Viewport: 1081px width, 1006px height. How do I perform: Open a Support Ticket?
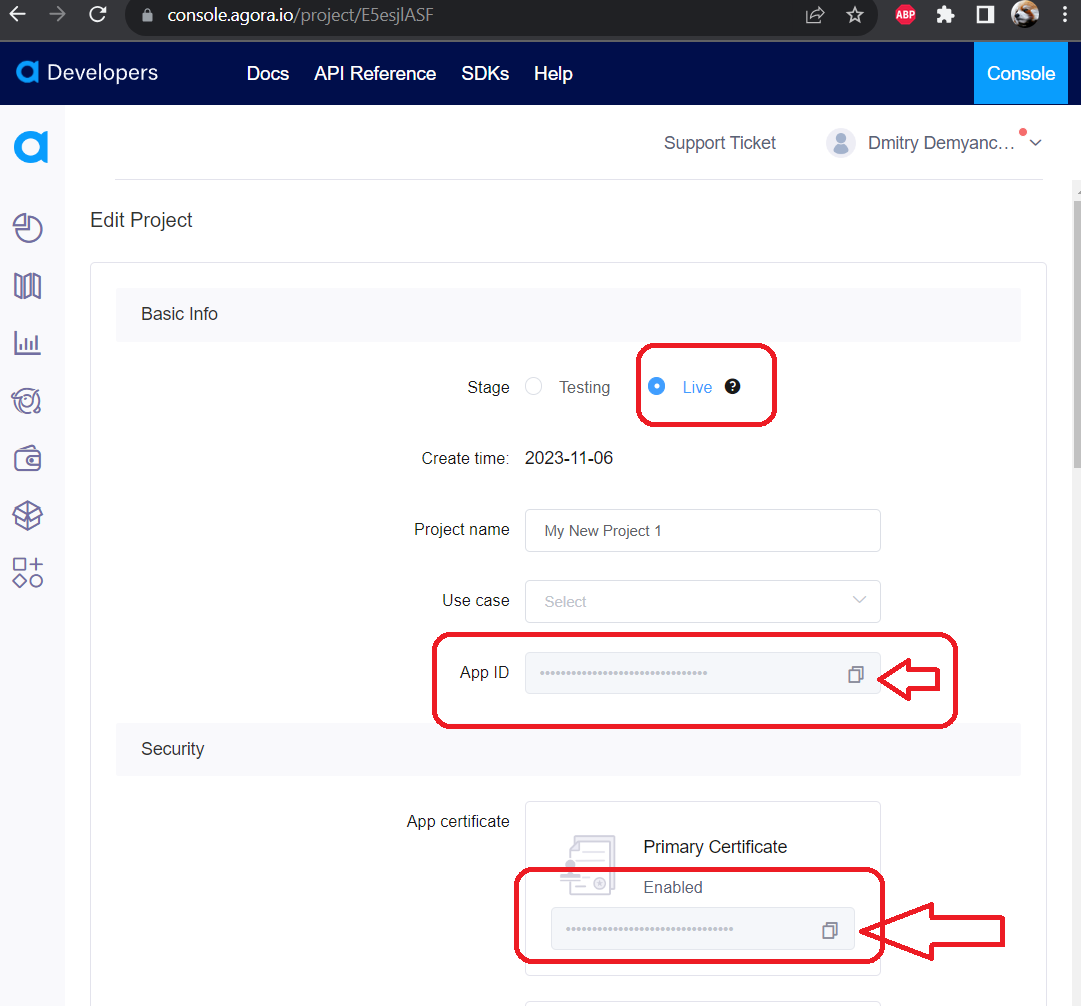point(719,143)
